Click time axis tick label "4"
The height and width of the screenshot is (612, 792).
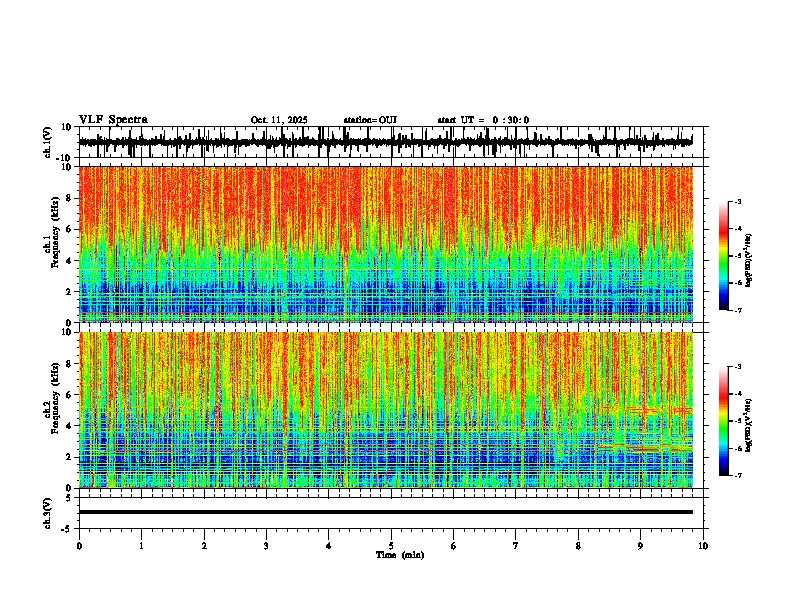point(329,546)
